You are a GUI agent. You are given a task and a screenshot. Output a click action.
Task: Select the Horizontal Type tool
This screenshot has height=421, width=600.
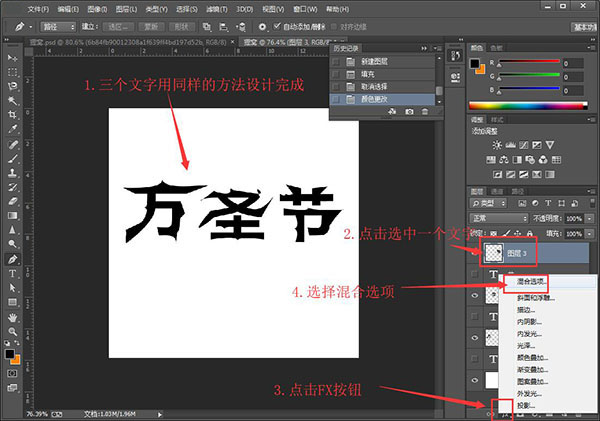(12, 273)
